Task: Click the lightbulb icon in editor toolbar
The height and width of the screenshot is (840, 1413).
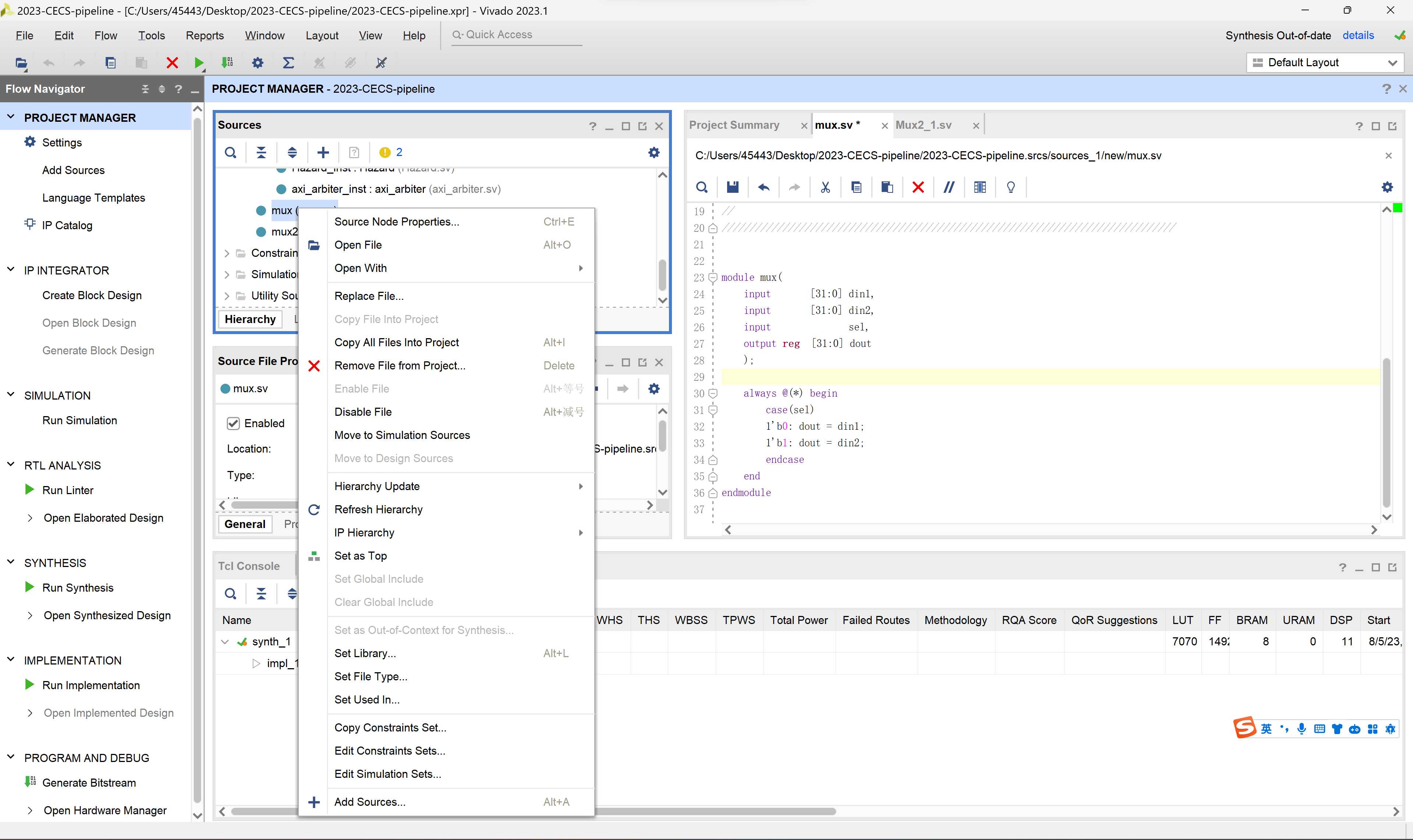Action: [x=1010, y=187]
